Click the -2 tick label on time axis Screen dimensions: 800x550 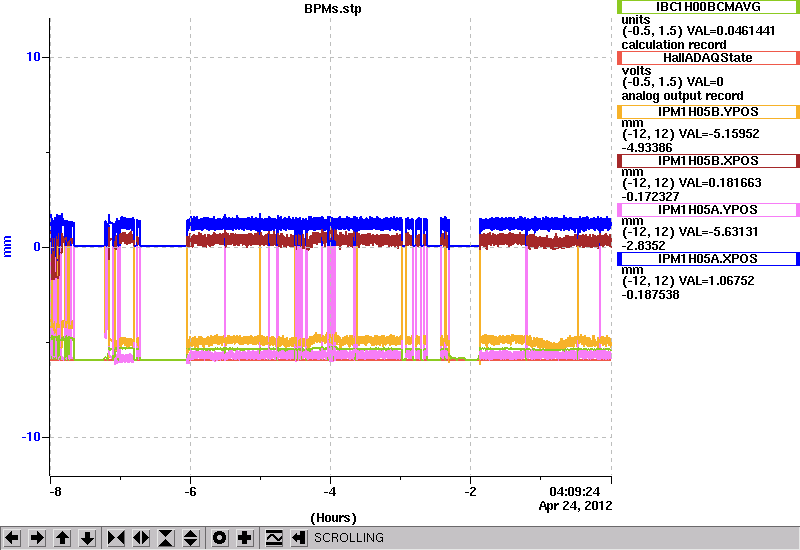pos(470,492)
